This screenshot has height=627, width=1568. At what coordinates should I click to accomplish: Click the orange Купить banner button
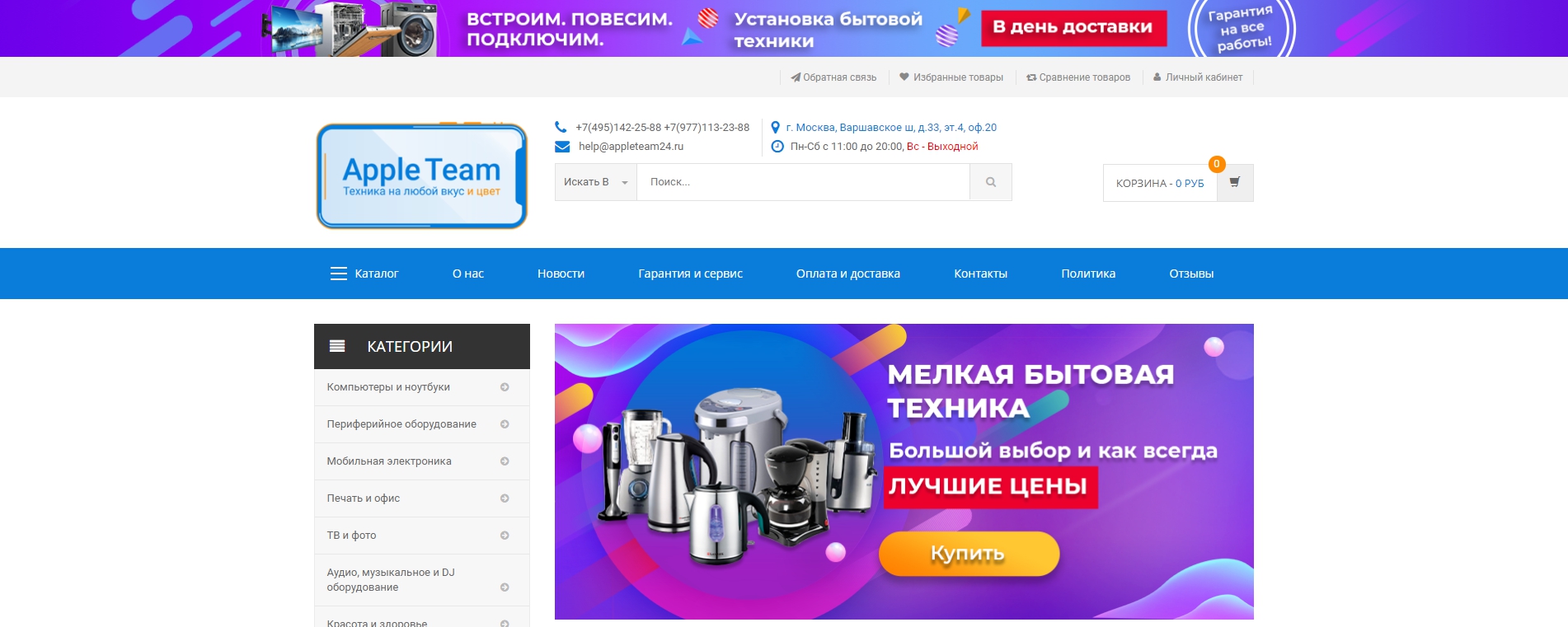tap(969, 554)
